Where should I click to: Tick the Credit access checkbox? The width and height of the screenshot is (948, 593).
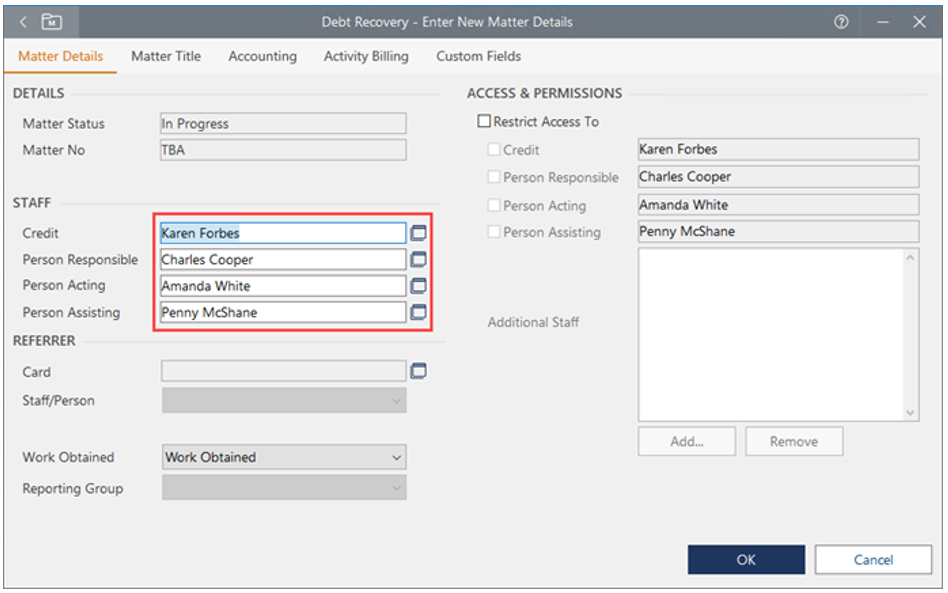(x=494, y=150)
